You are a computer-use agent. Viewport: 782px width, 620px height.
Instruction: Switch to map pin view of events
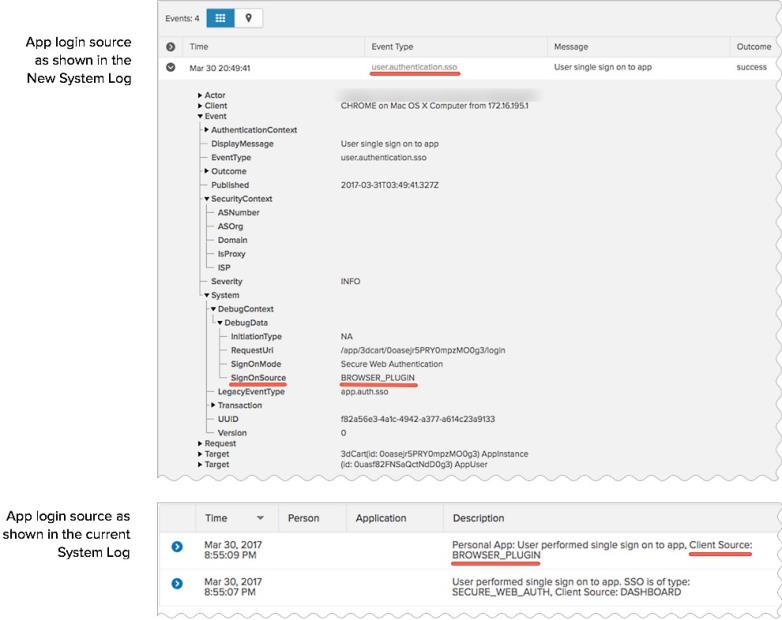tap(248, 18)
